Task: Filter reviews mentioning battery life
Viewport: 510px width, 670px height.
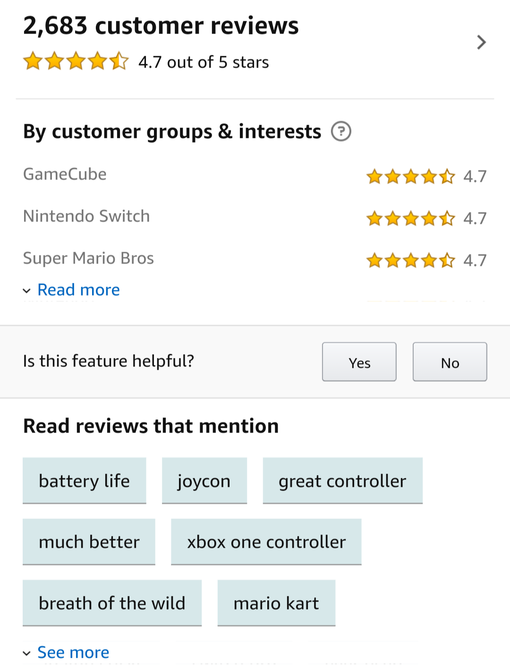Action: (85, 481)
